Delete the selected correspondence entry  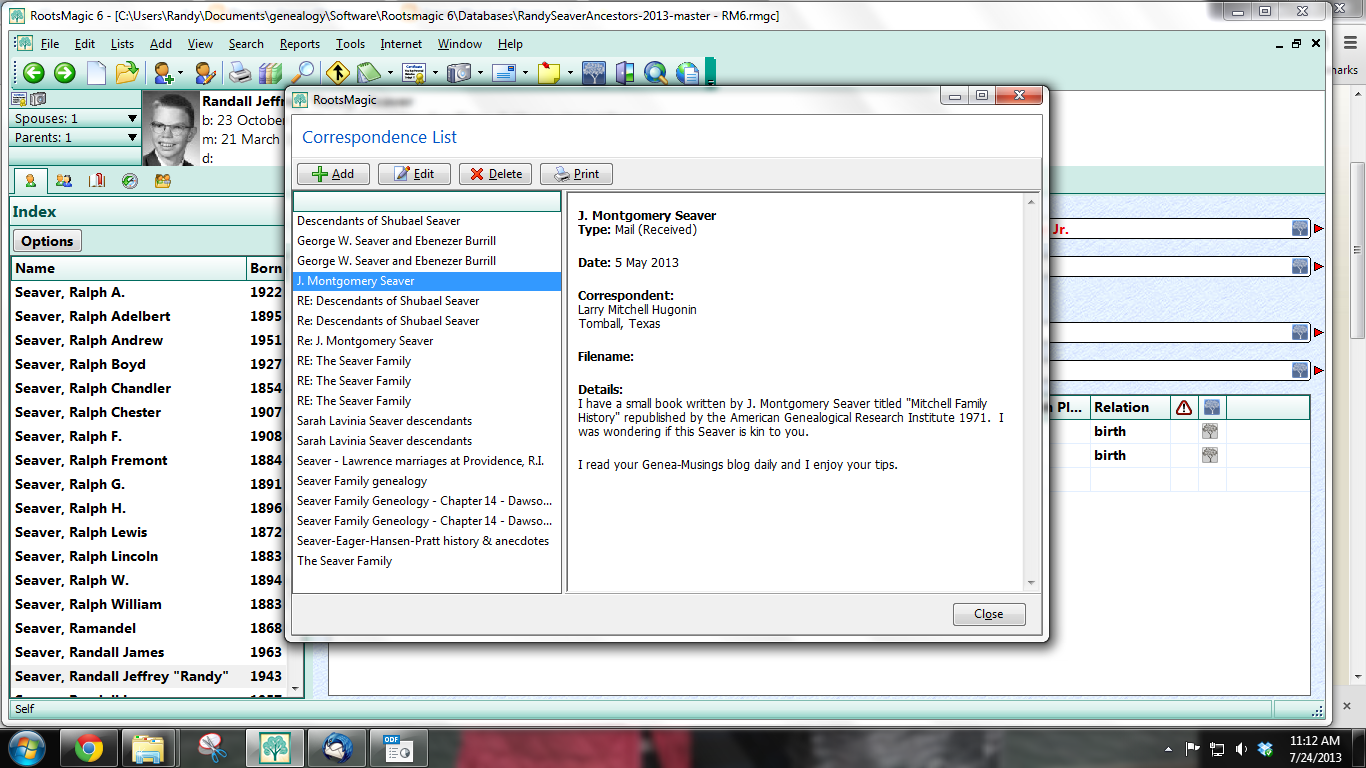point(495,173)
